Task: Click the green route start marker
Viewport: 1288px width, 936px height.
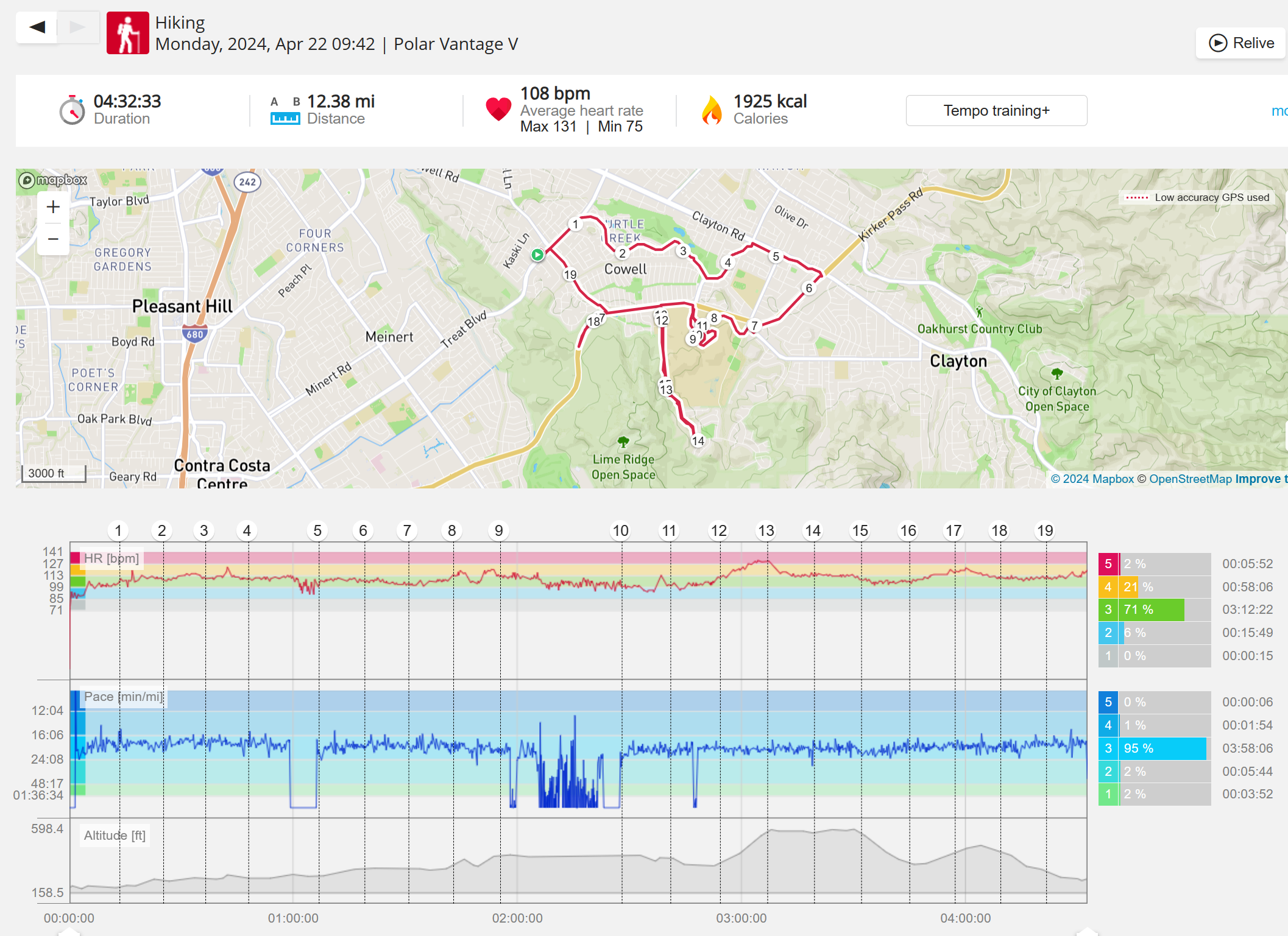Action: click(537, 255)
